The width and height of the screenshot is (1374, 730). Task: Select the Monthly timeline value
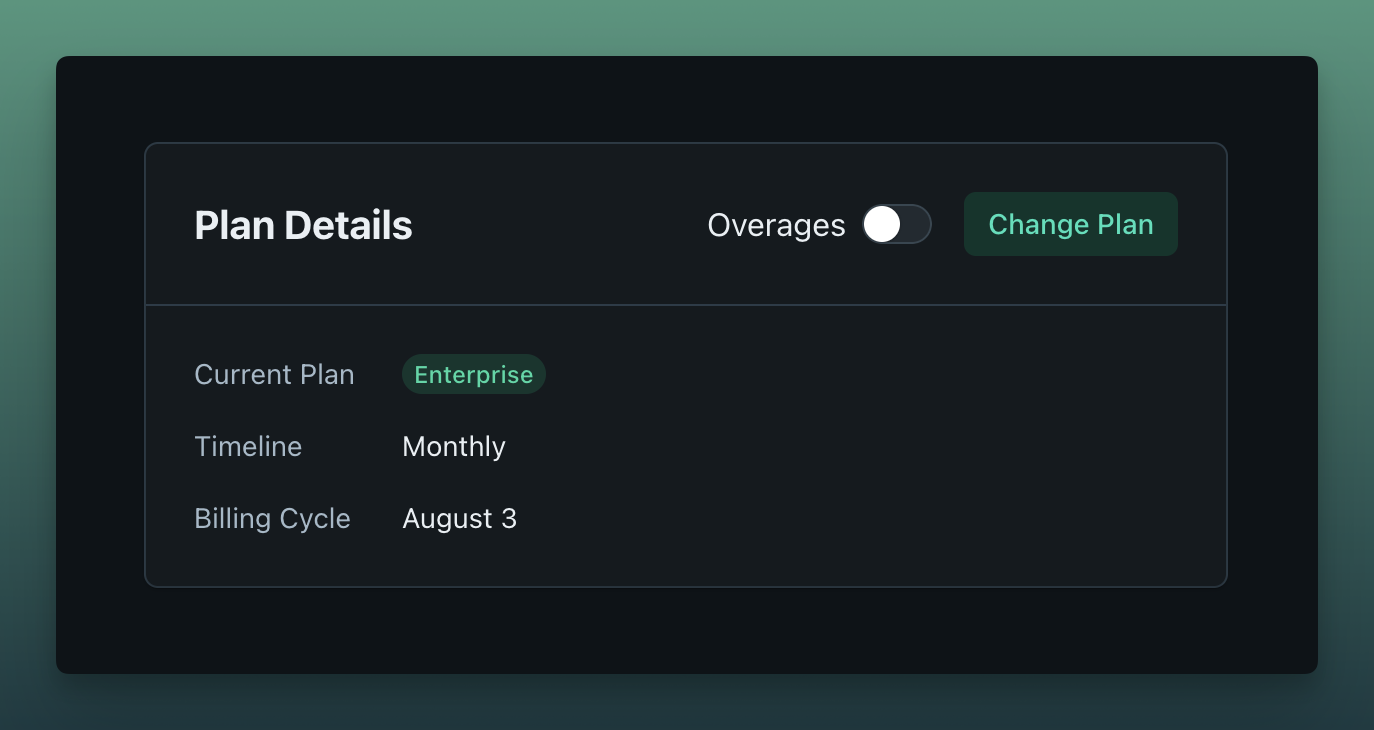click(x=454, y=447)
